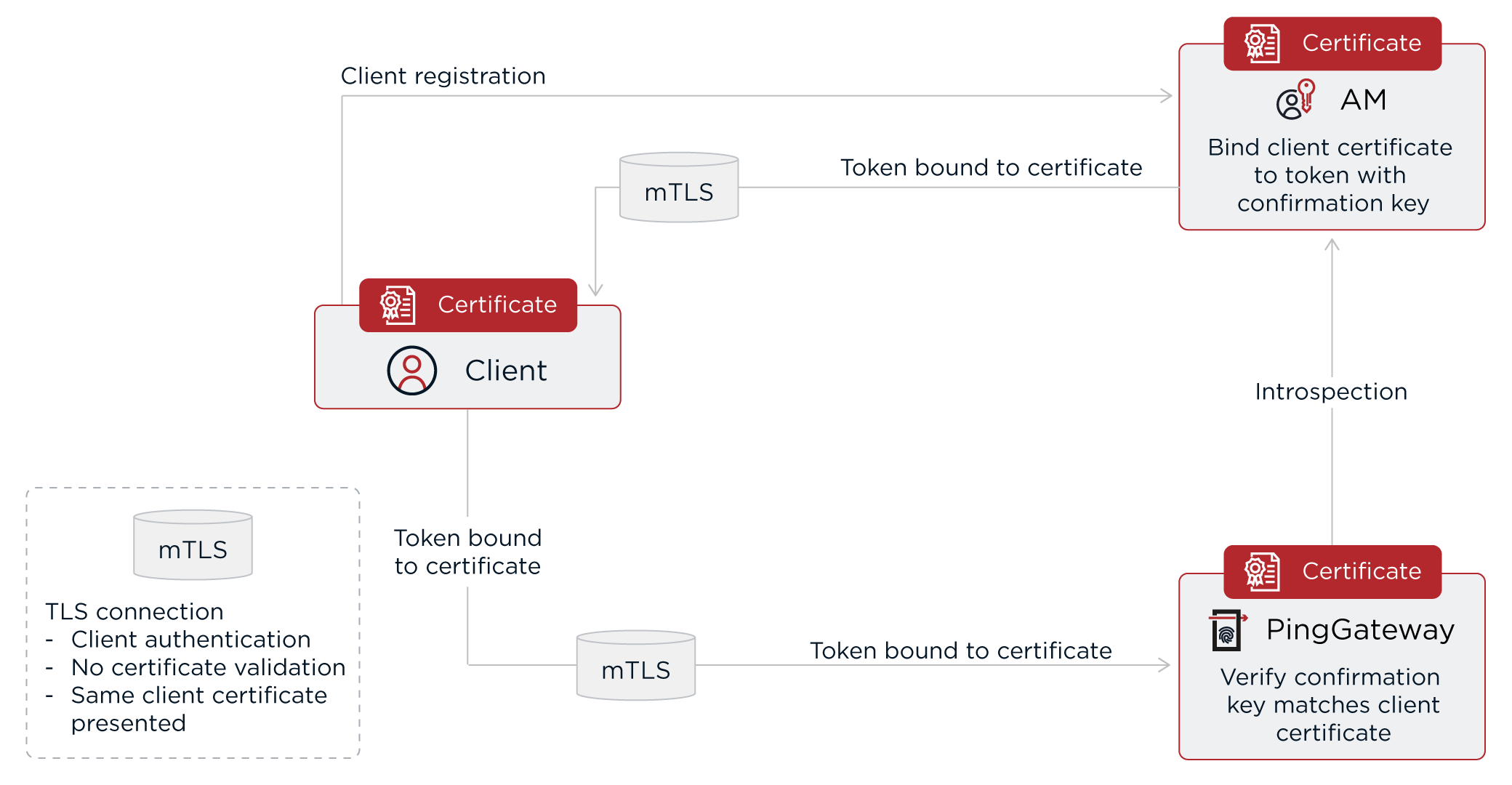Select the mTLS cylinder near the top
The height and width of the screenshot is (785, 1512).
(x=678, y=188)
